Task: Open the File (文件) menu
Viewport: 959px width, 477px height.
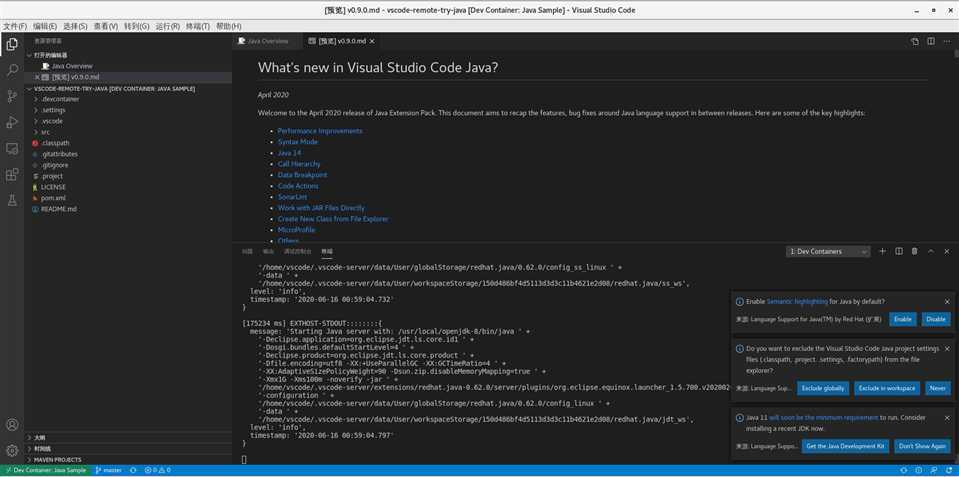Action: [15, 26]
